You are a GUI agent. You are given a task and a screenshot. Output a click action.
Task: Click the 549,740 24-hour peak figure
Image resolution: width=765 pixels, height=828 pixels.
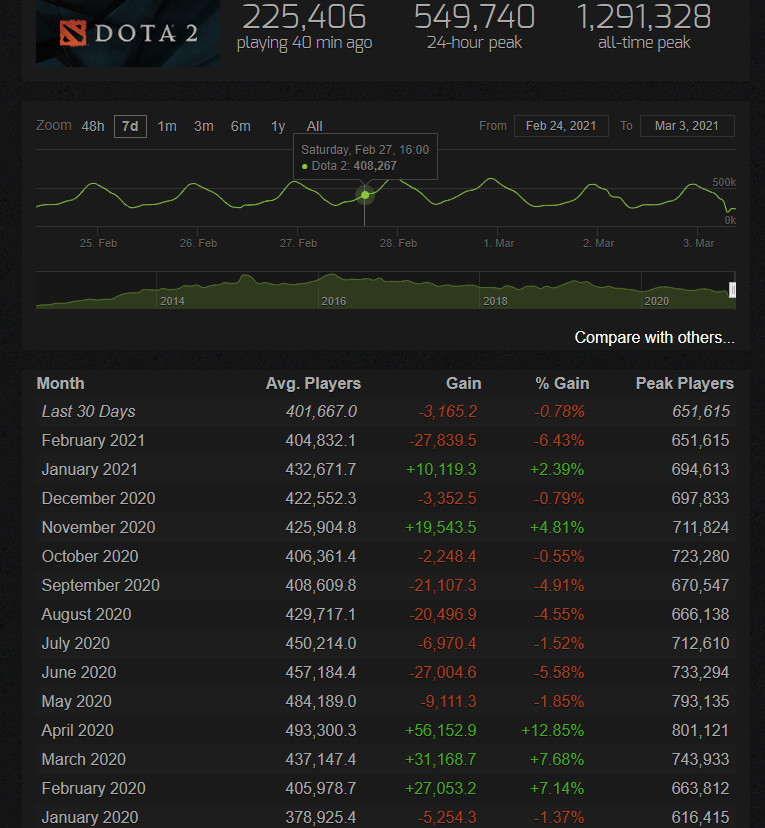[x=474, y=17]
